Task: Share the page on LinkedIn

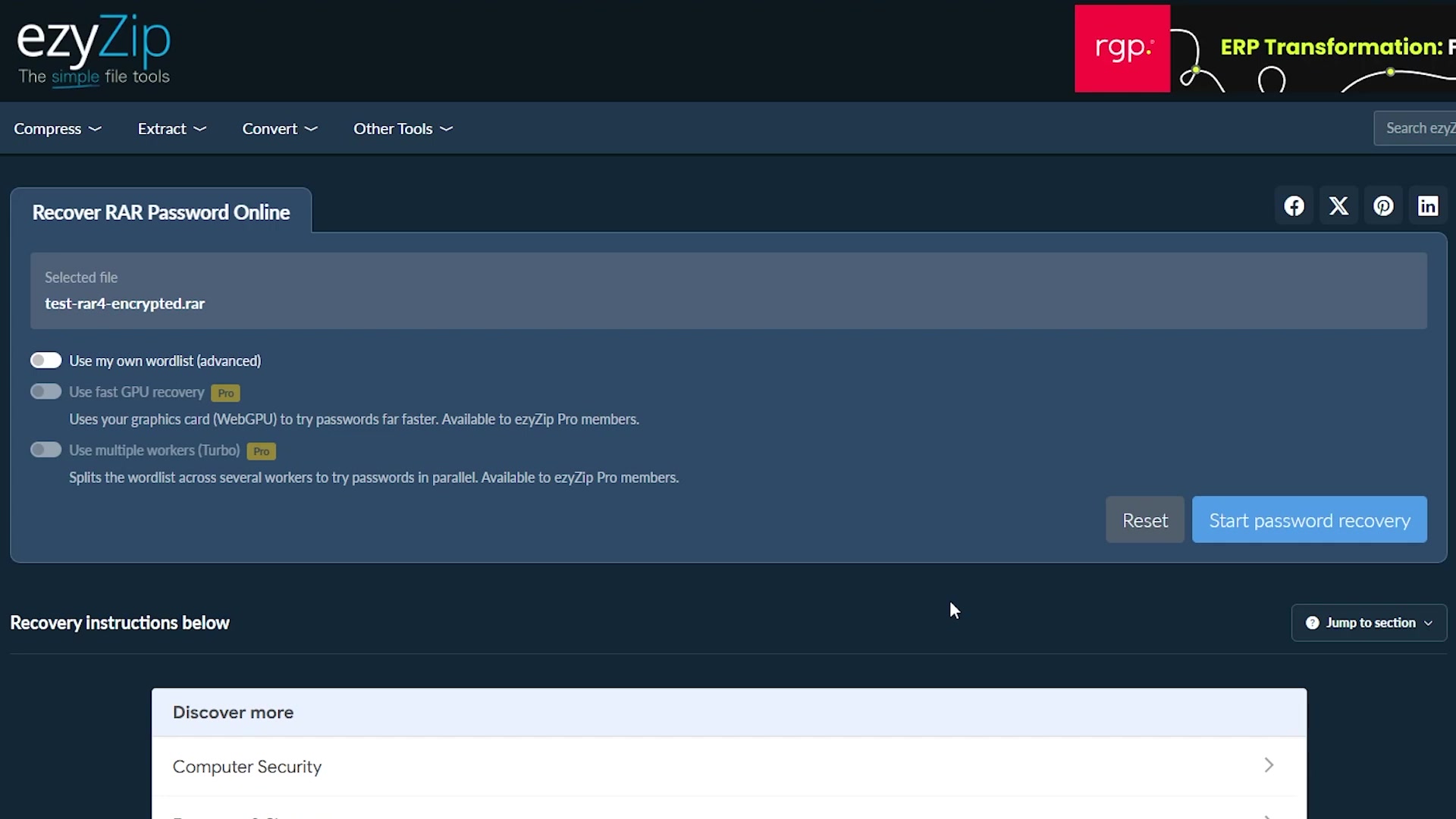Action: (1428, 206)
